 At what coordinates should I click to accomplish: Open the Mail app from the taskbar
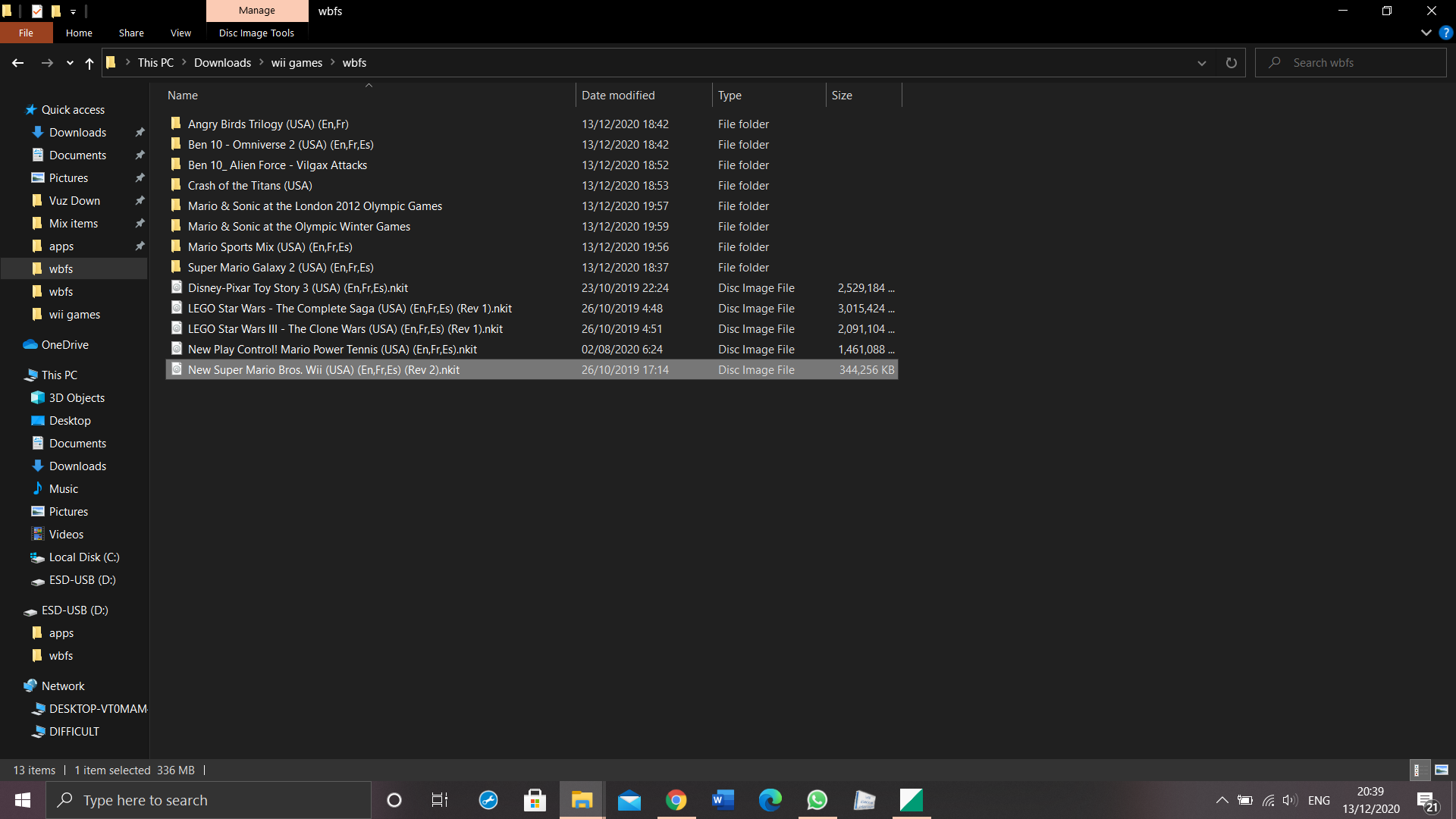(x=629, y=800)
